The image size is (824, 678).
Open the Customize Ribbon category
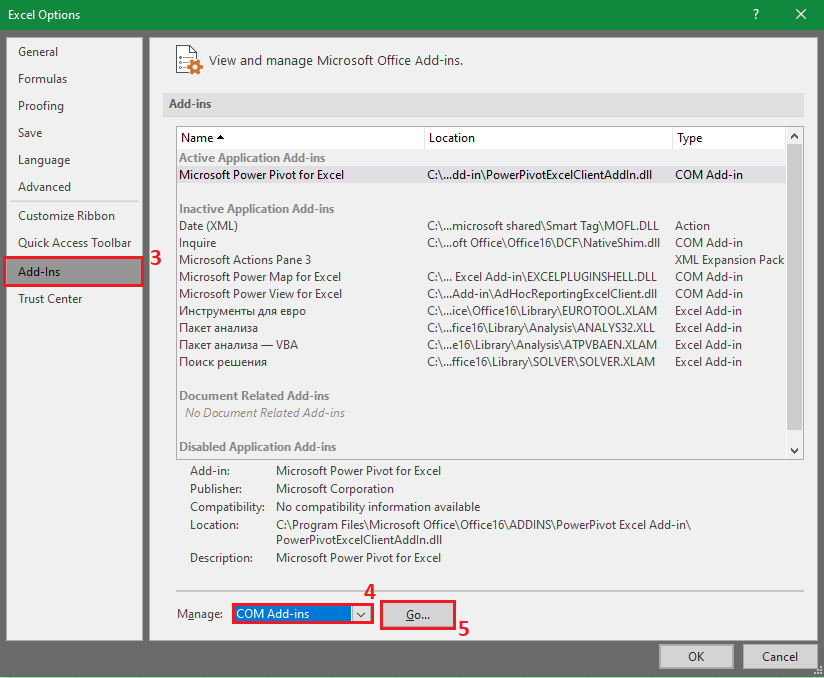point(66,216)
